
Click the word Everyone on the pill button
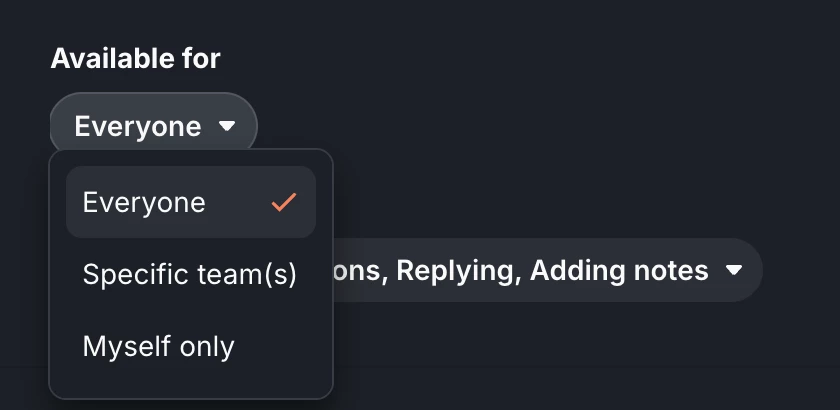(138, 127)
